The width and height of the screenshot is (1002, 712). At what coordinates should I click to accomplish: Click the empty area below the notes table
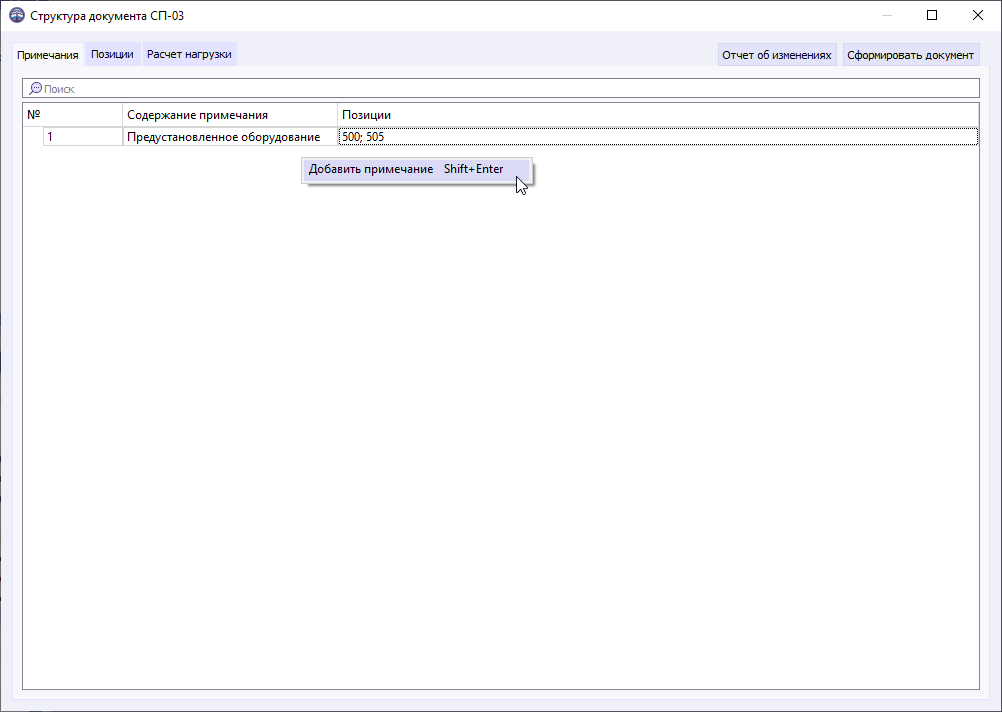coord(500,400)
